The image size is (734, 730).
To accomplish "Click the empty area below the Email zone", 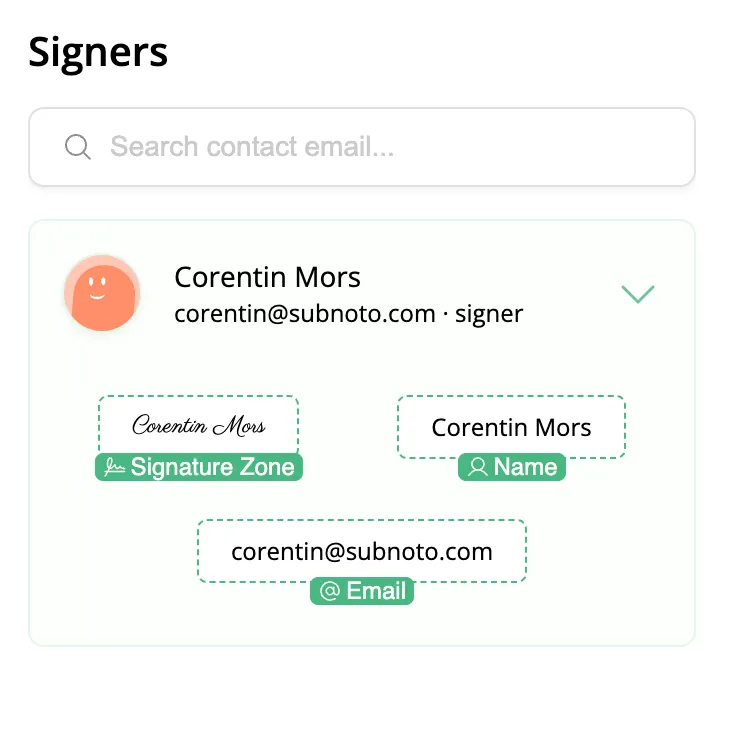I will pos(361,624).
